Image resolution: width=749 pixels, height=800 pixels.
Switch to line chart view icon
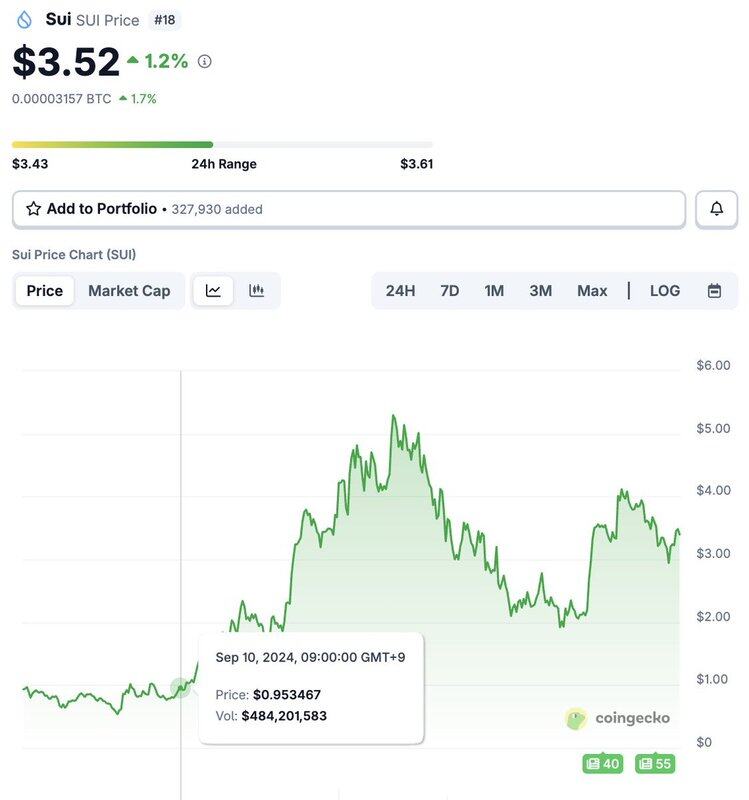pyautogui.click(x=213, y=291)
